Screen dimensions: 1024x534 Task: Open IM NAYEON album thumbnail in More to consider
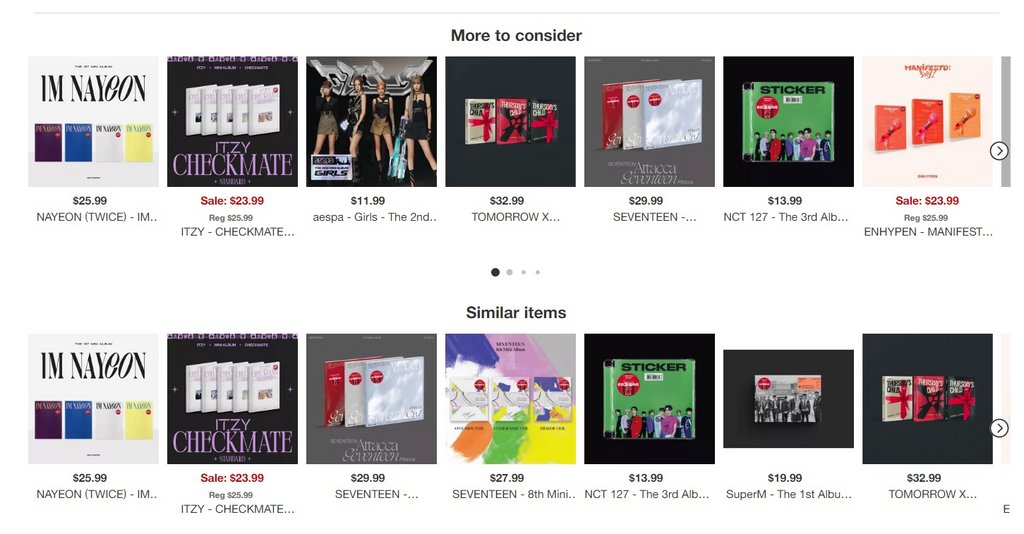point(93,121)
